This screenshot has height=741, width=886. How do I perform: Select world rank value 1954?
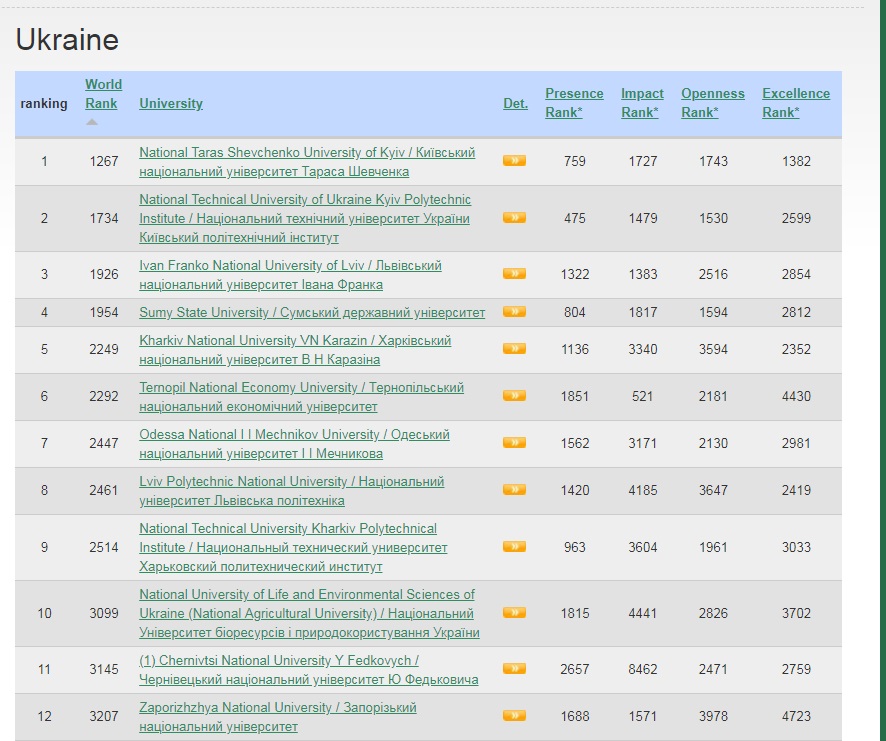click(104, 312)
